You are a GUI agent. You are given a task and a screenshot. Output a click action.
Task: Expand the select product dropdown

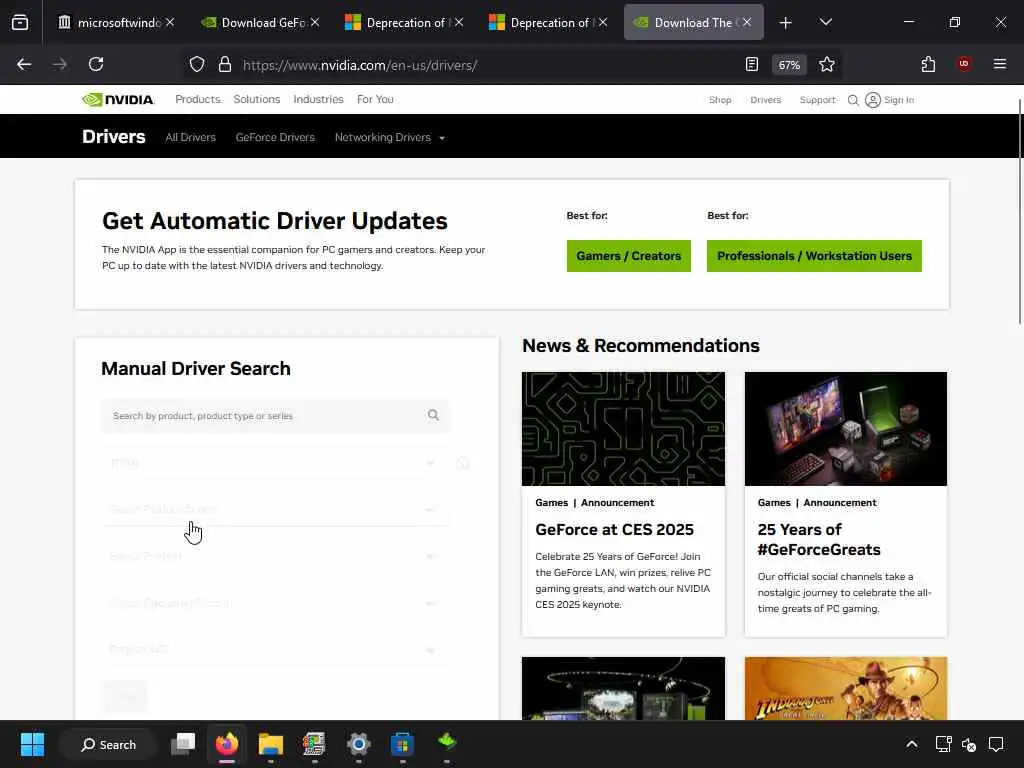(x=275, y=556)
